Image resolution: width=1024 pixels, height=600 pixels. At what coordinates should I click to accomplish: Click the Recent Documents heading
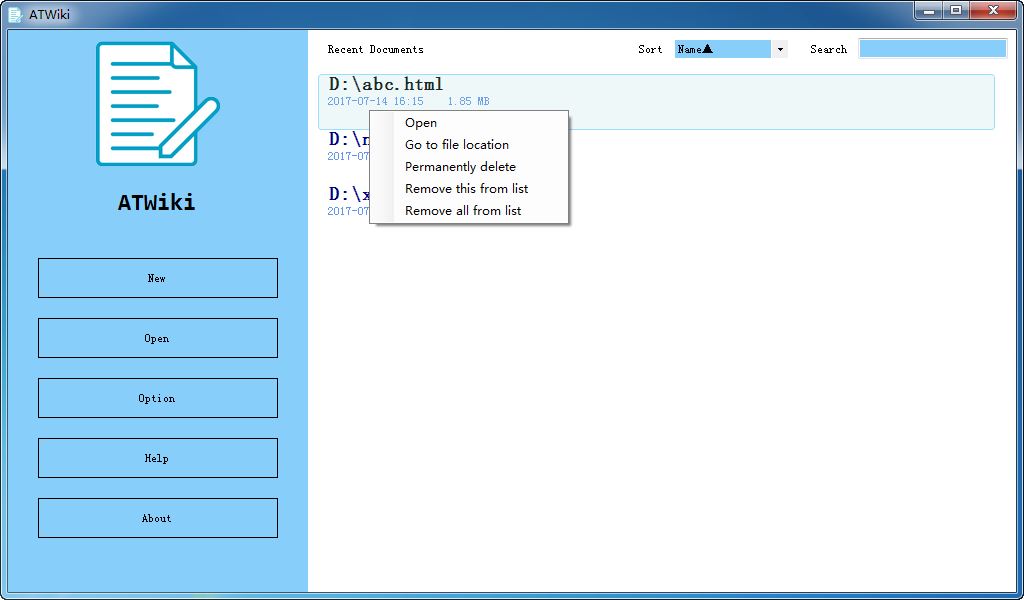coord(376,50)
